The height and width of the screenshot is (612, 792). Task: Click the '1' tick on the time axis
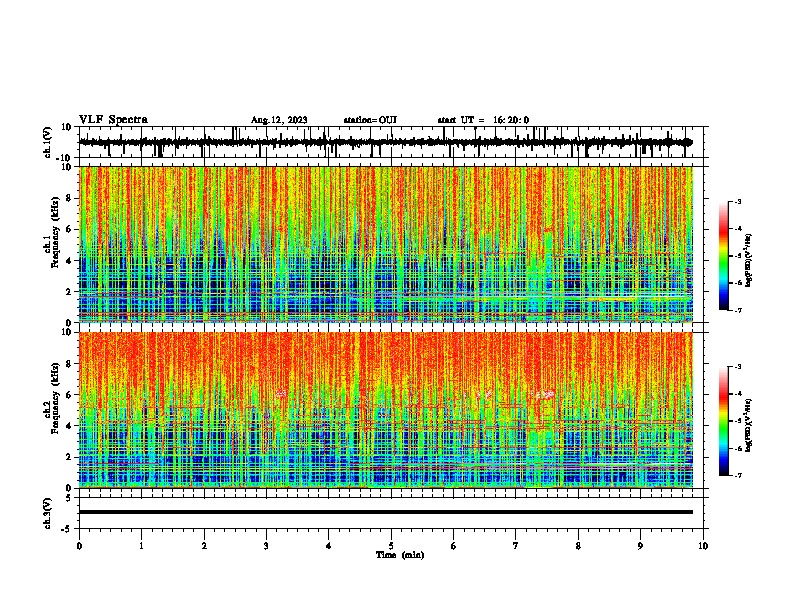pos(141,546)
